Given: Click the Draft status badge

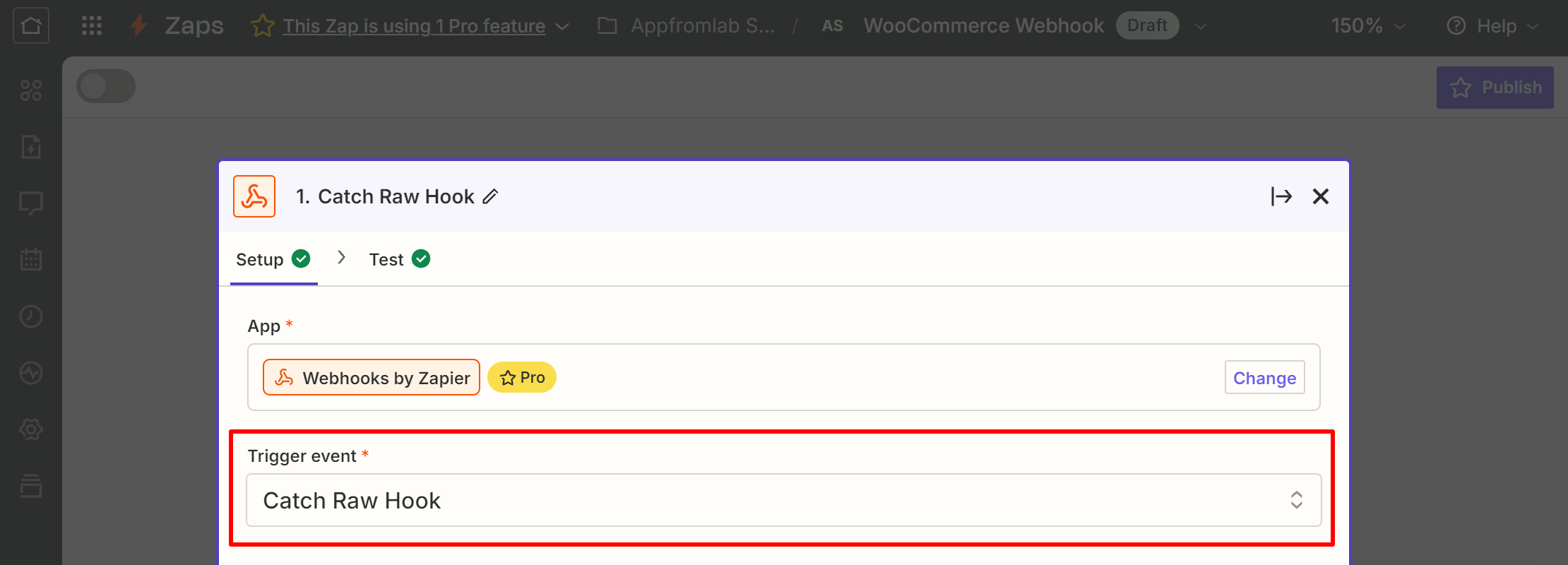Looking at the screenshot, I should [x=1147, y=25].
